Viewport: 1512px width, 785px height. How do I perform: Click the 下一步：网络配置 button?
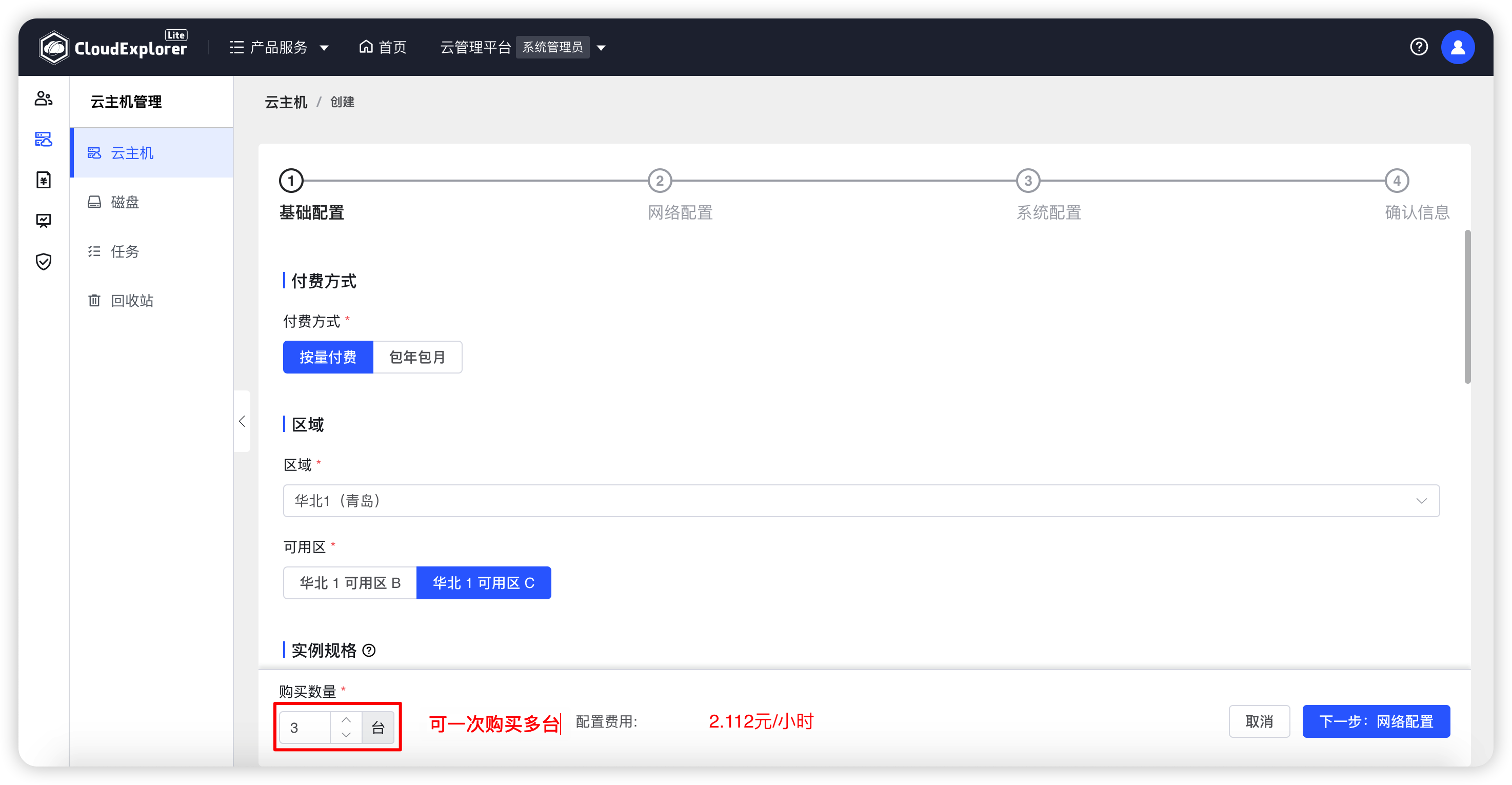click(1377, 721)
